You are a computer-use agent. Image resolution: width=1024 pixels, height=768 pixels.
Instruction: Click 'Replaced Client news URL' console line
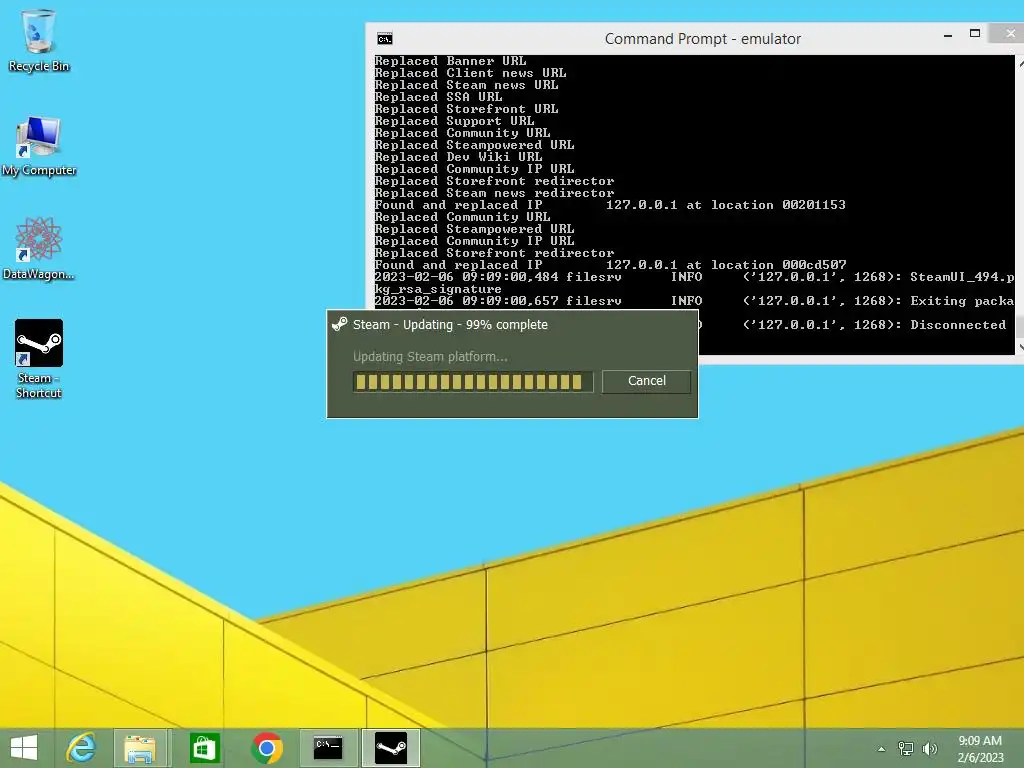coord(470,72)
